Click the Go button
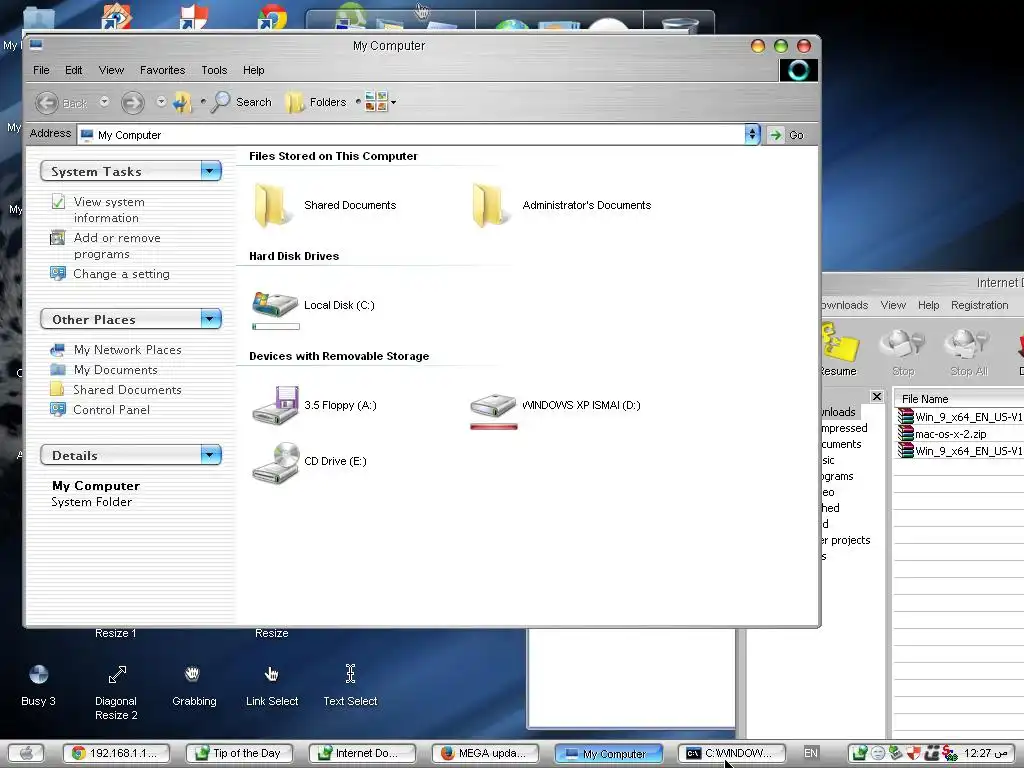Viewport: 1024px width, 768px height. [788, 135]
